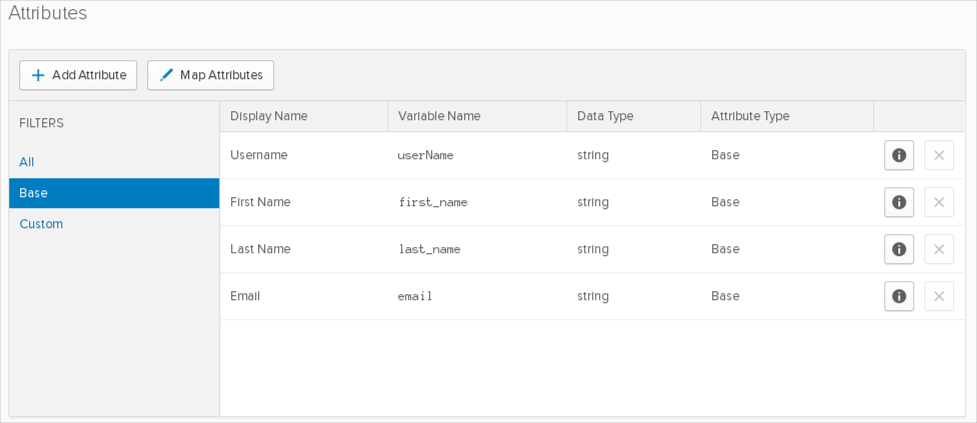This screenshot has width=977, height=423.
Task: Click the last_name variable cell
Action: coord(429,249)
